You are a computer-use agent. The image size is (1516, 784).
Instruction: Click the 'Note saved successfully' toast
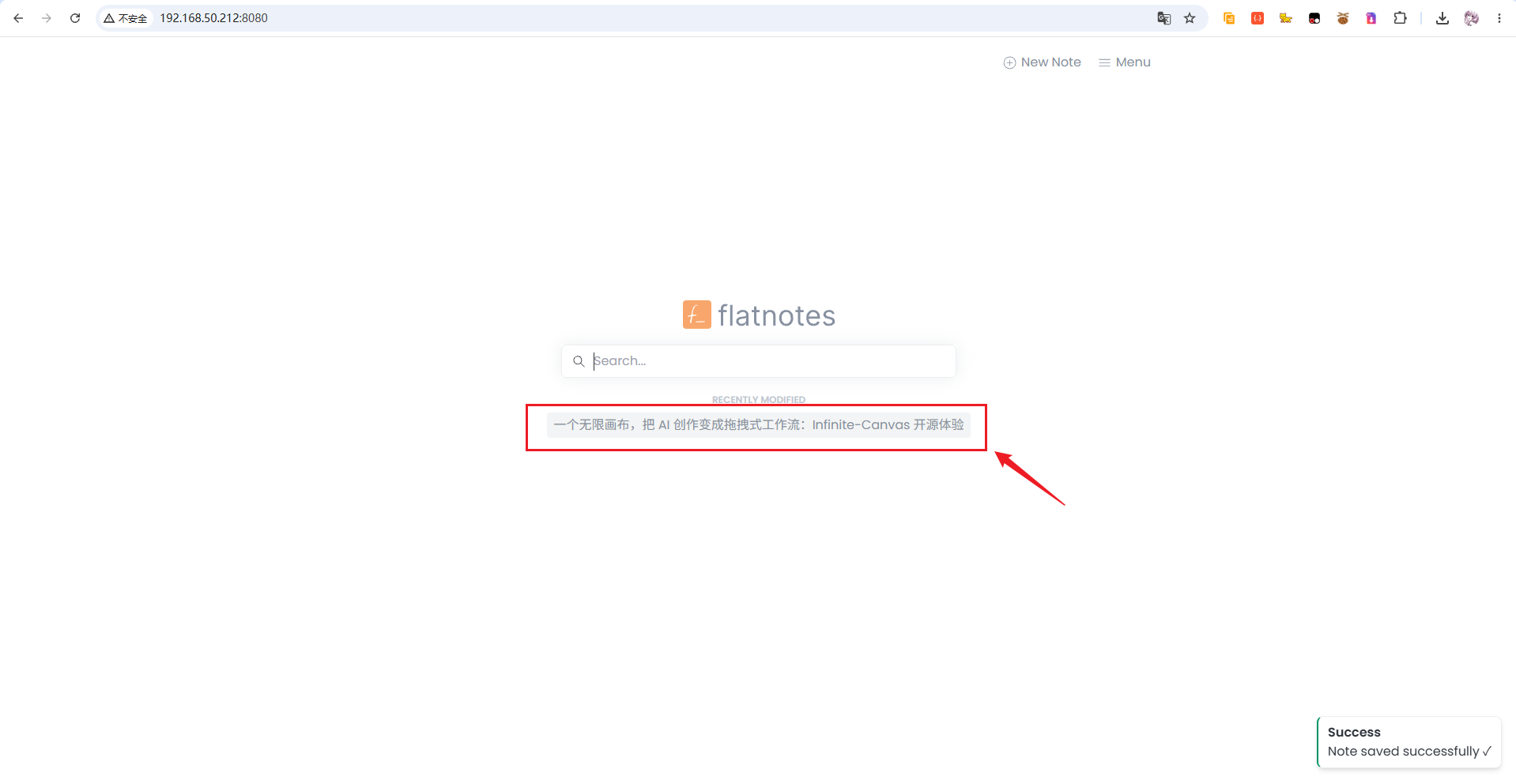coord(1409,742)
